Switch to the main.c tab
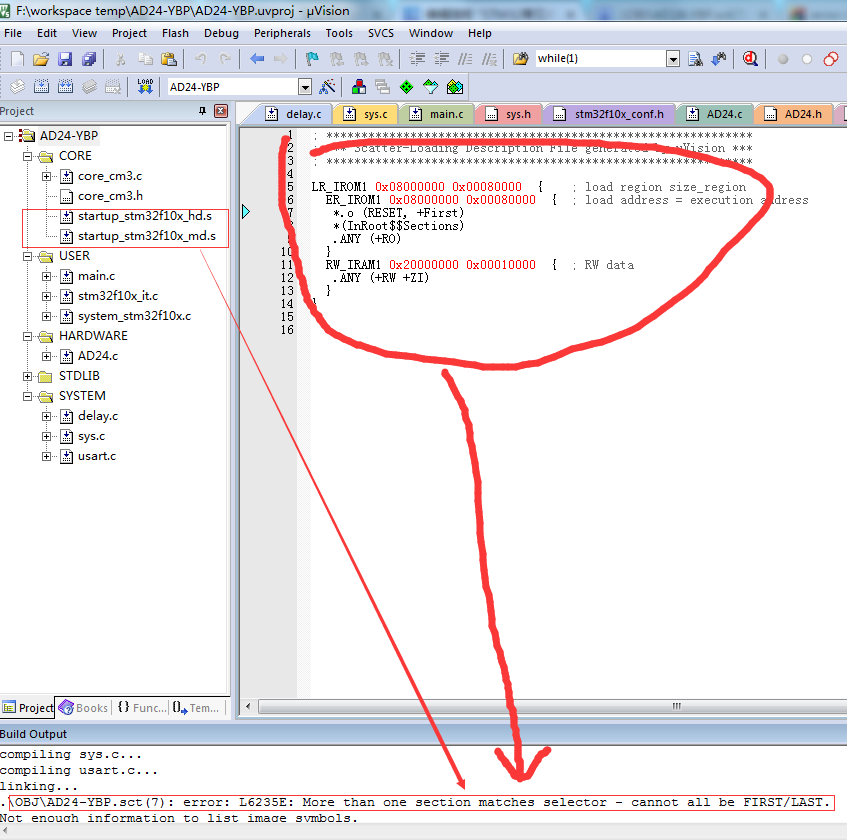 pyautogui.click(x=437, y=114)
